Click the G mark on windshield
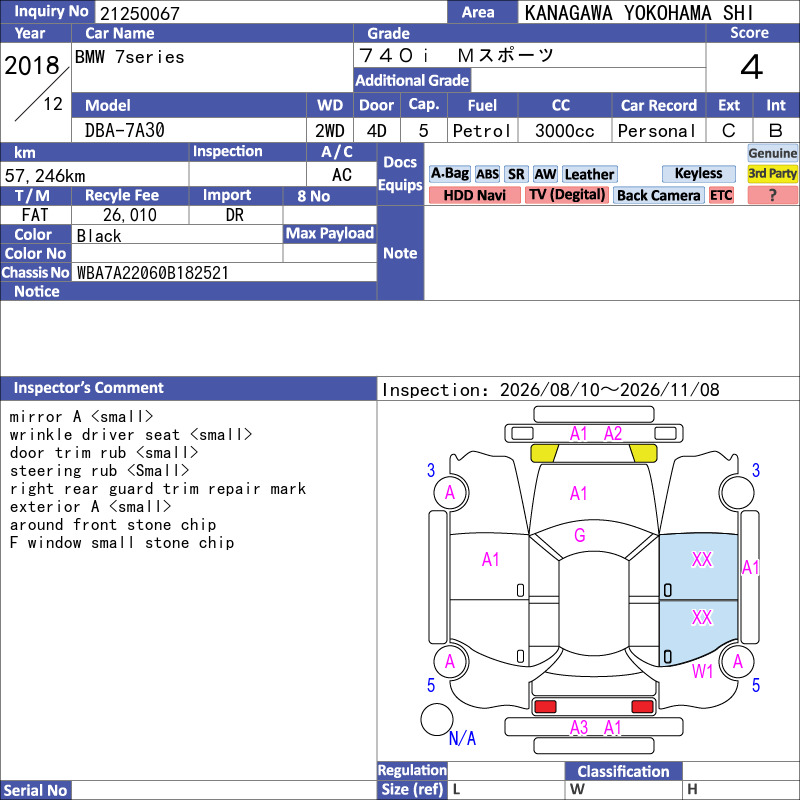This screenshot has height=800, width=800. pos(580,535)
